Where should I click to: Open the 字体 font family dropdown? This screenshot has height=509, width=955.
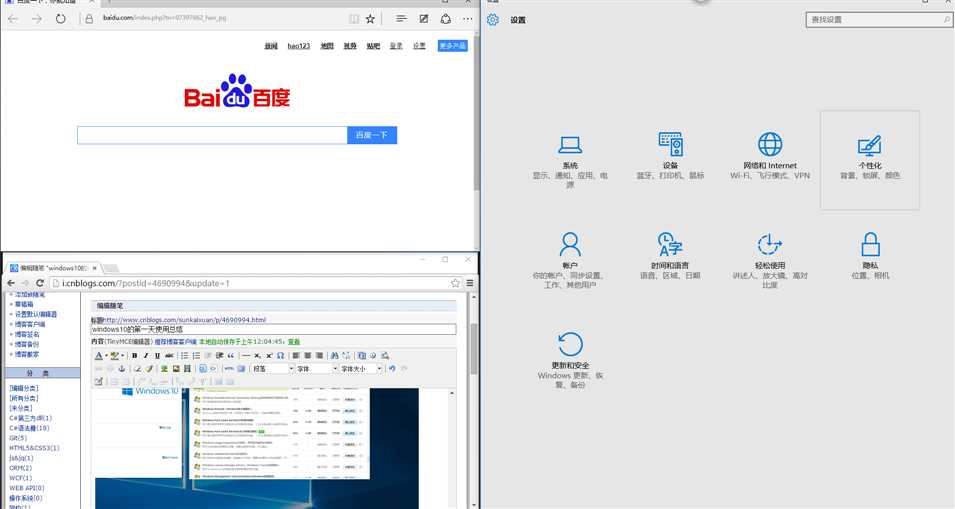coord(317,368)
